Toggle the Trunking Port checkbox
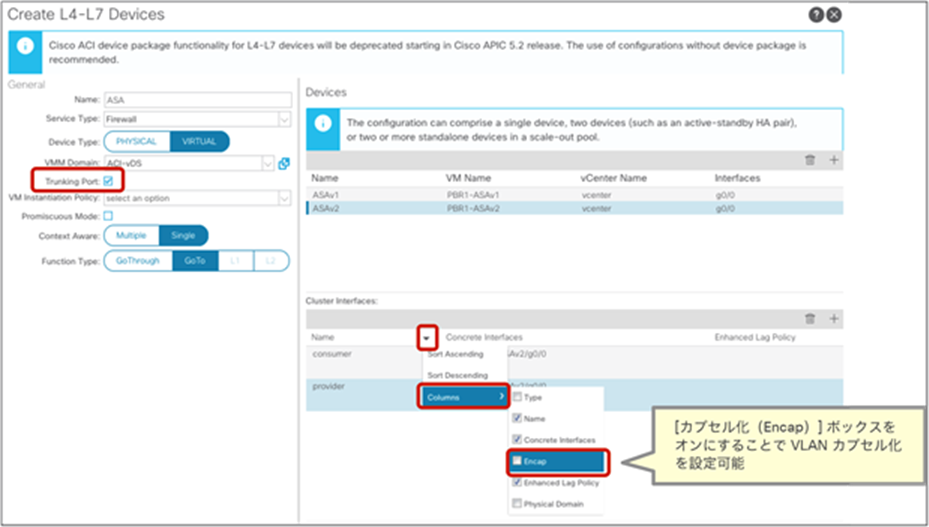The image size is (929, 527). [108, 181]
